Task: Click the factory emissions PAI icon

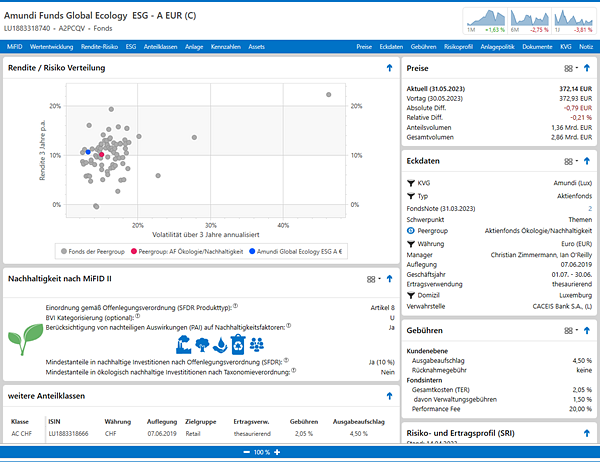Action: (x=184, y=344)
